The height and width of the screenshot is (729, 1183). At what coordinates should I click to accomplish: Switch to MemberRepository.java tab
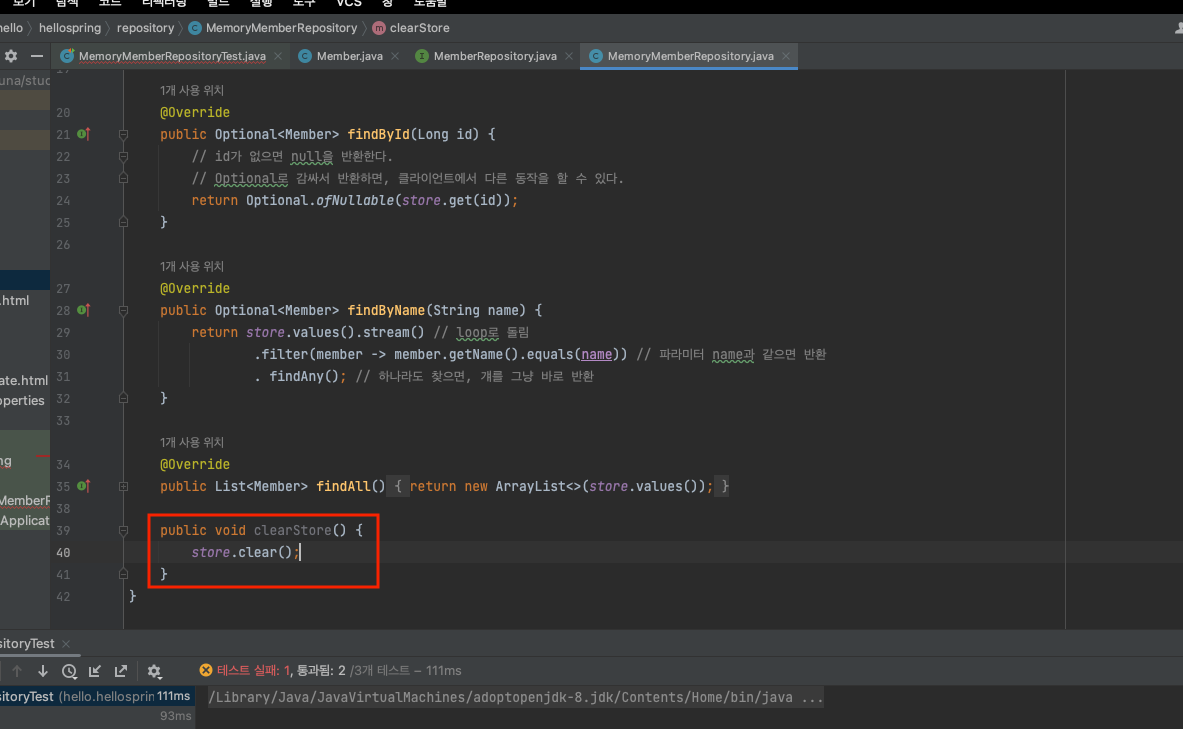[495, 56]
